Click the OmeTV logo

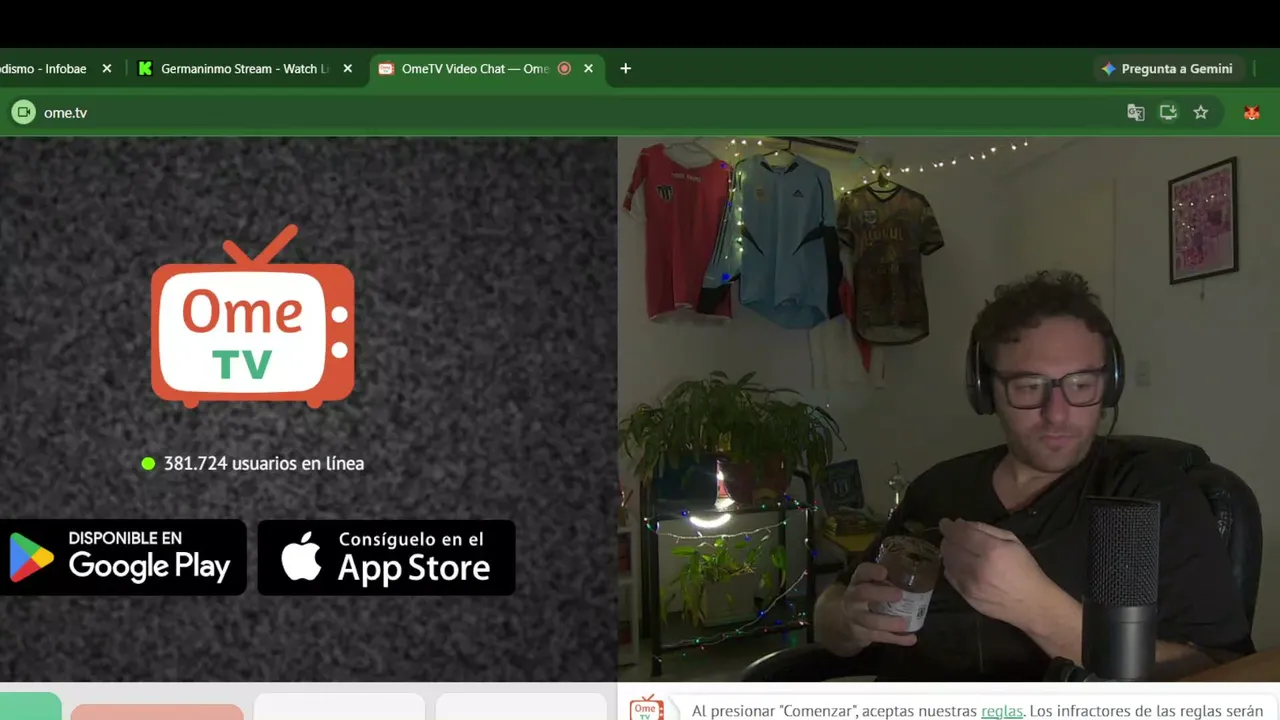253,318
